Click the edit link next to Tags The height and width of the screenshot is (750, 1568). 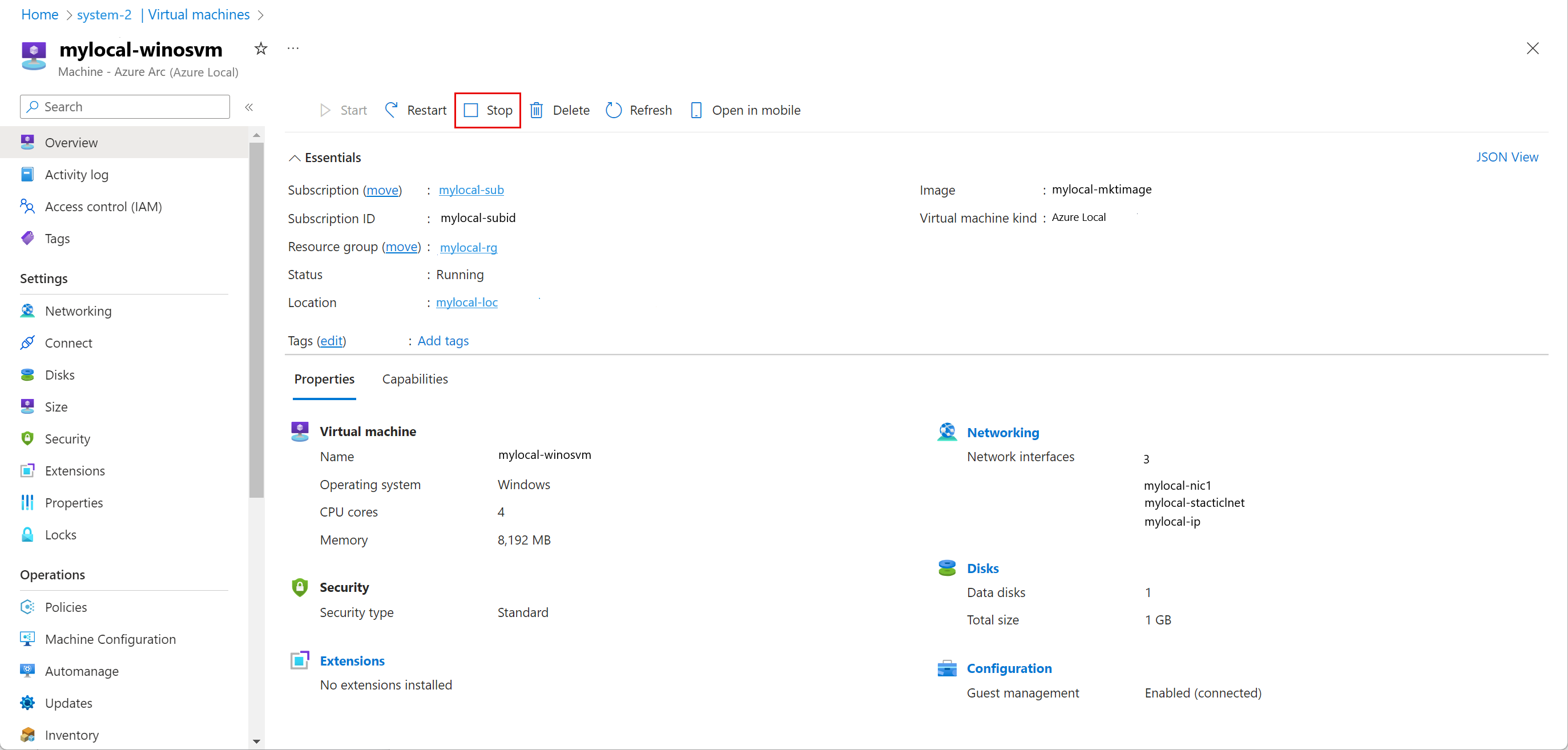pos(331,341)
